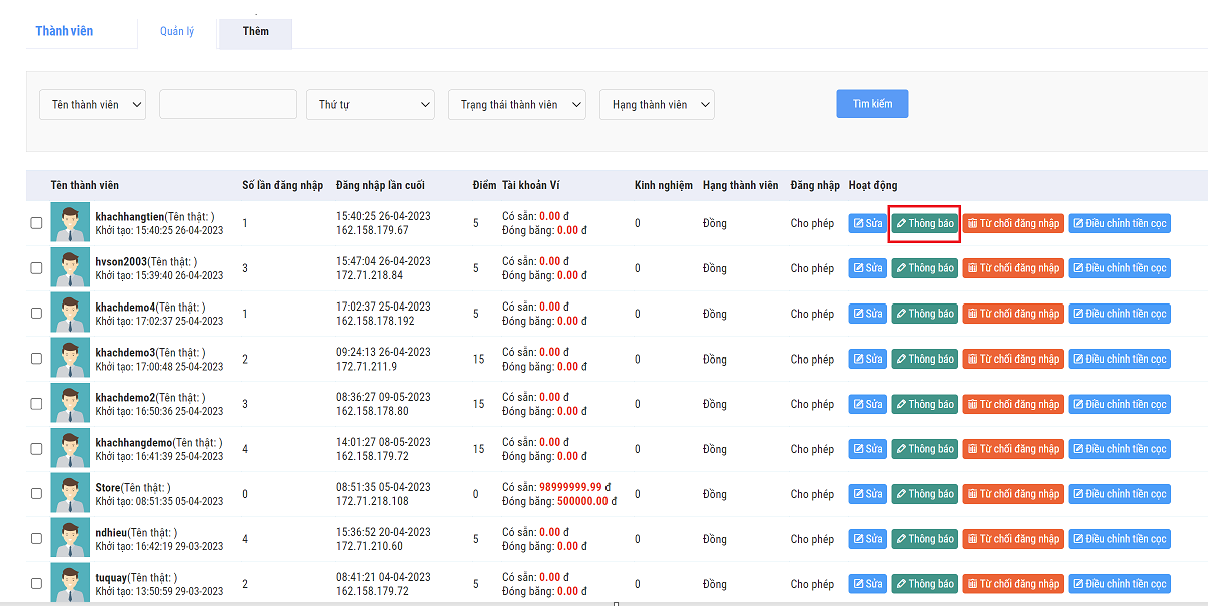
Task: Click Từ chối đăng nhập for khachdemo4
Action: (x=1013, y=314)
